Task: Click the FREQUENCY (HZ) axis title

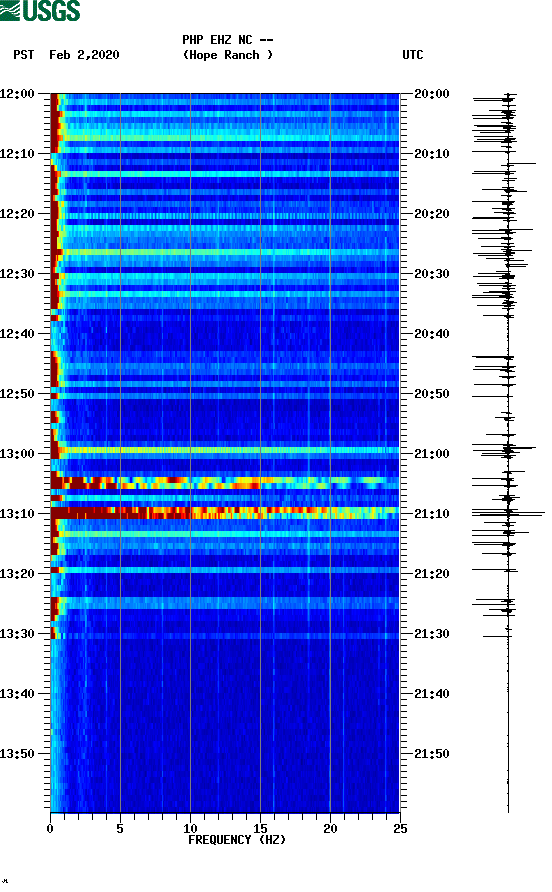Action: click(x=237, y=840)
